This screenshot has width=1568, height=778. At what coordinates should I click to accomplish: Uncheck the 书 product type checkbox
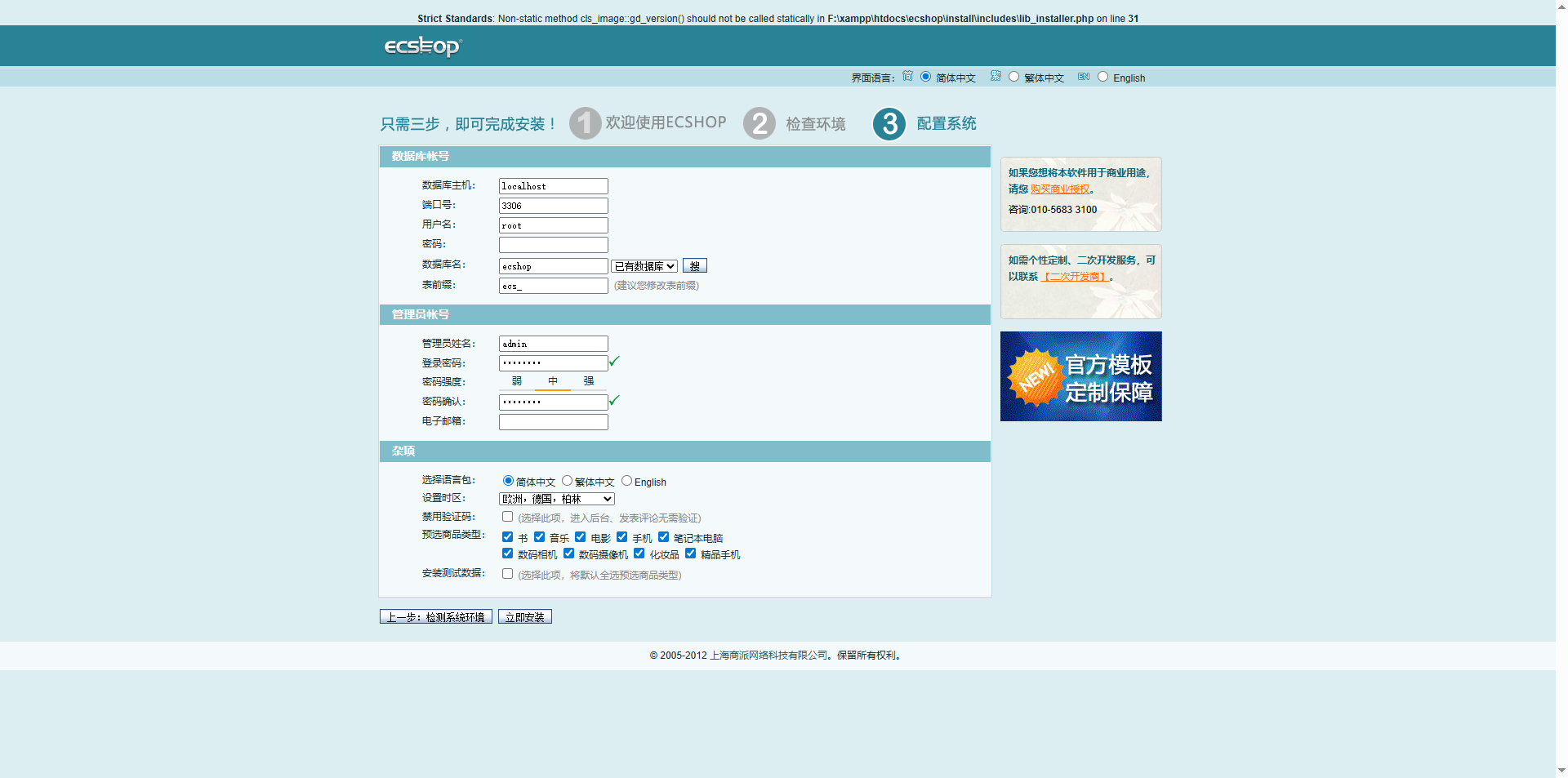pos(507,537)
